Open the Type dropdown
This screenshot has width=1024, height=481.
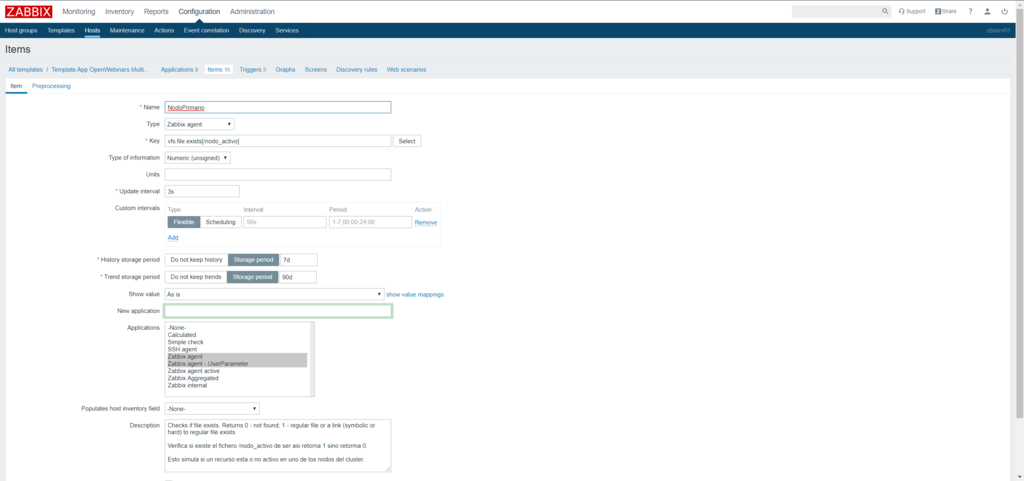[199, 124]
